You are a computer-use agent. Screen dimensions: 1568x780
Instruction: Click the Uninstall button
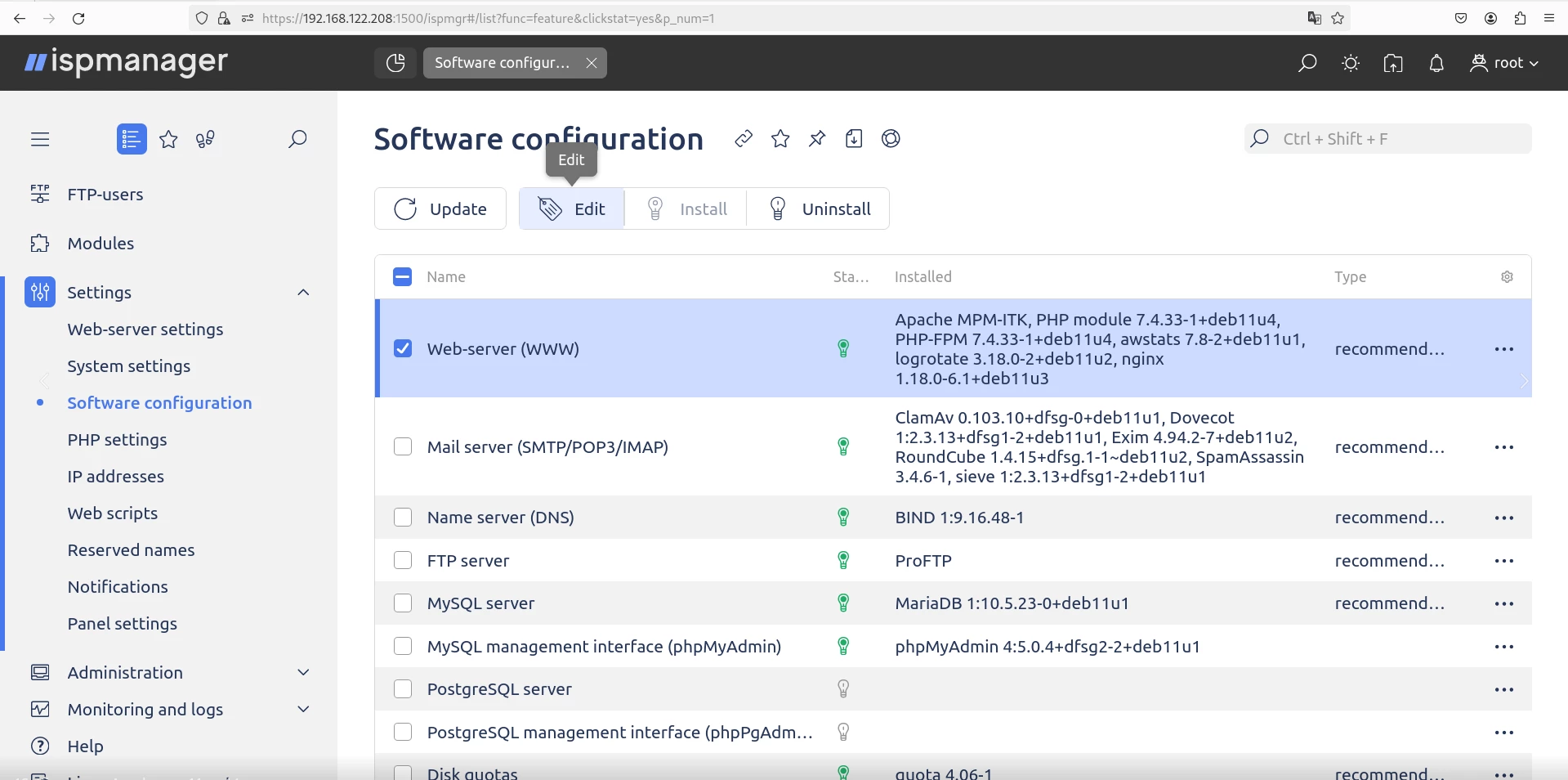(x=819, y=209)
